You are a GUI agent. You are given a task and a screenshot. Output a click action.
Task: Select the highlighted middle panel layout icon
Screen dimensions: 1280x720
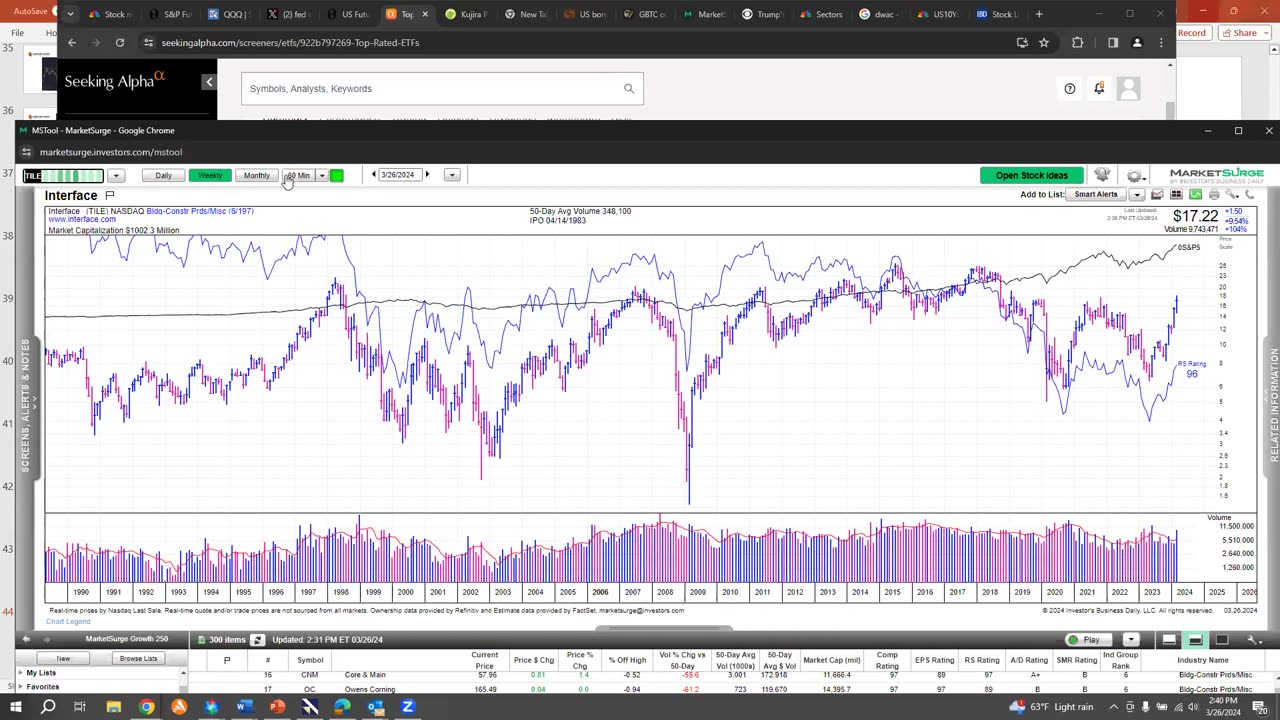pos(1195,640)
